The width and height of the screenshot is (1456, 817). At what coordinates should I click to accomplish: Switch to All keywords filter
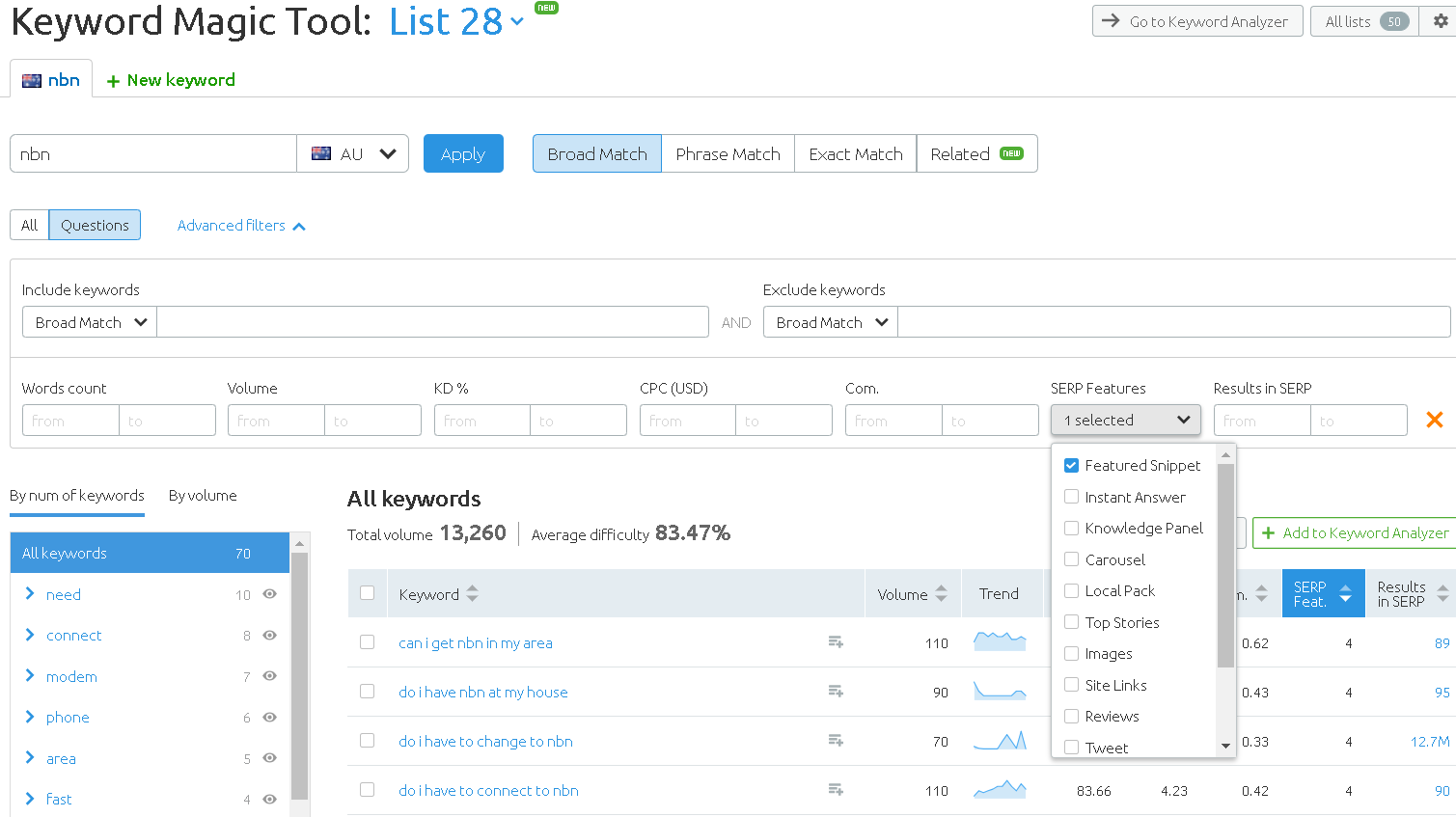point(30,225)
